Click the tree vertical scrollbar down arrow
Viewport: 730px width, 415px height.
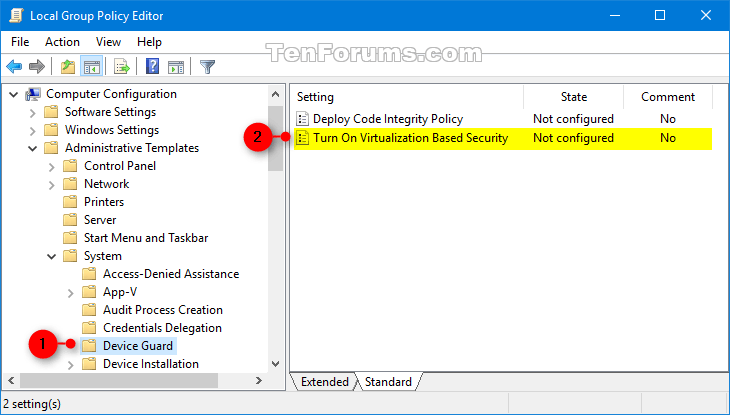point(276,364)
